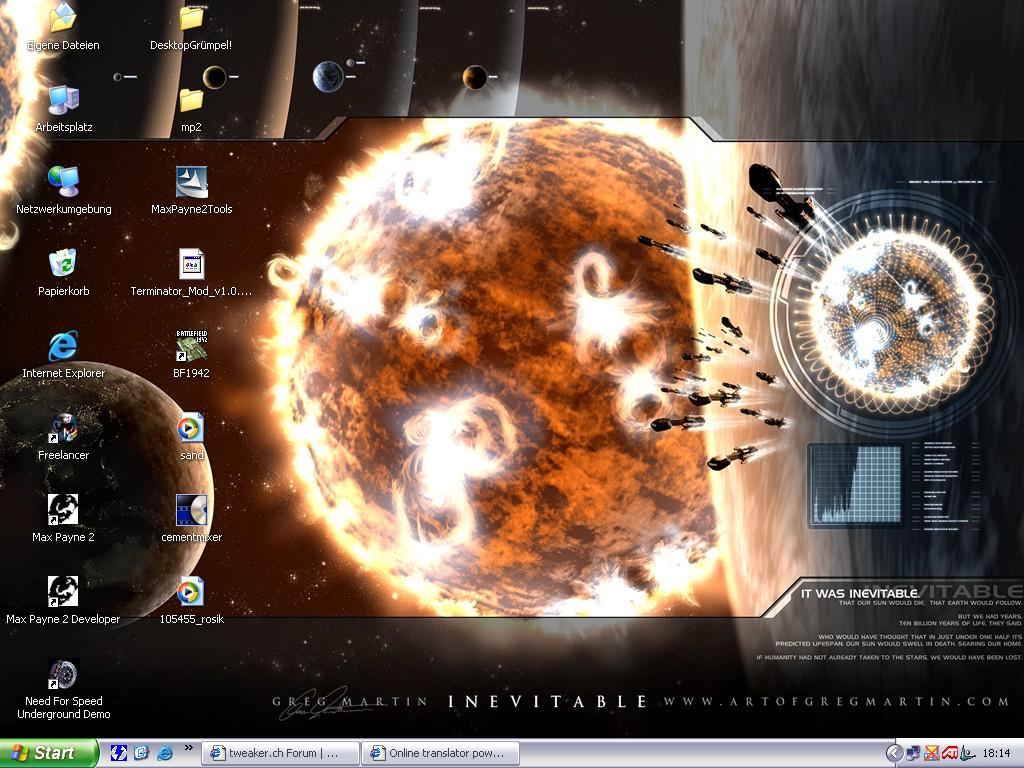The width and height of the screenshot is (1024, 768).
Task: Switch to tweaker.ch Forum taskbar window
Action: point(279,753)
